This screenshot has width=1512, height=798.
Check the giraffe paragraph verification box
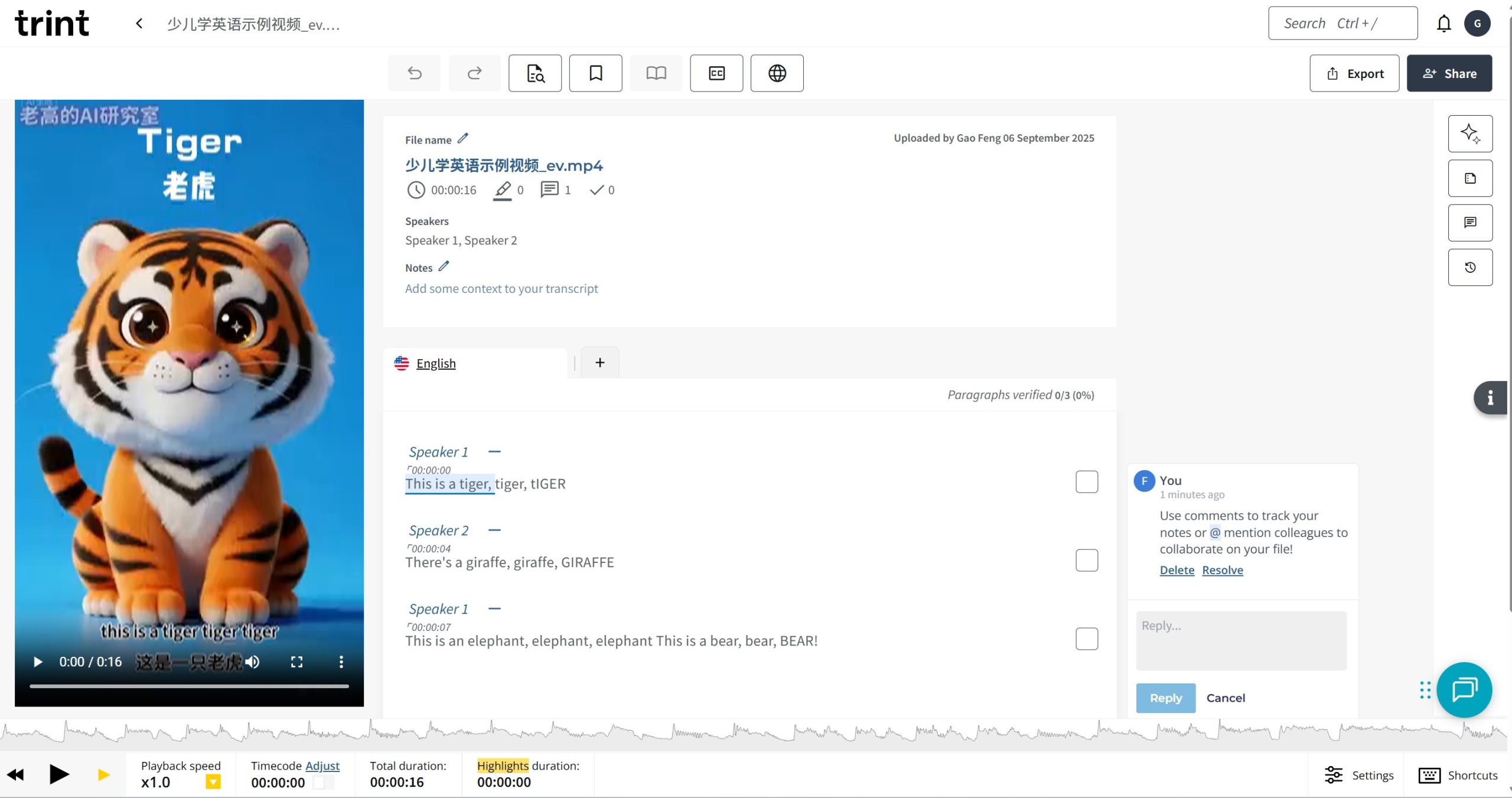(x=1086, y=561)
